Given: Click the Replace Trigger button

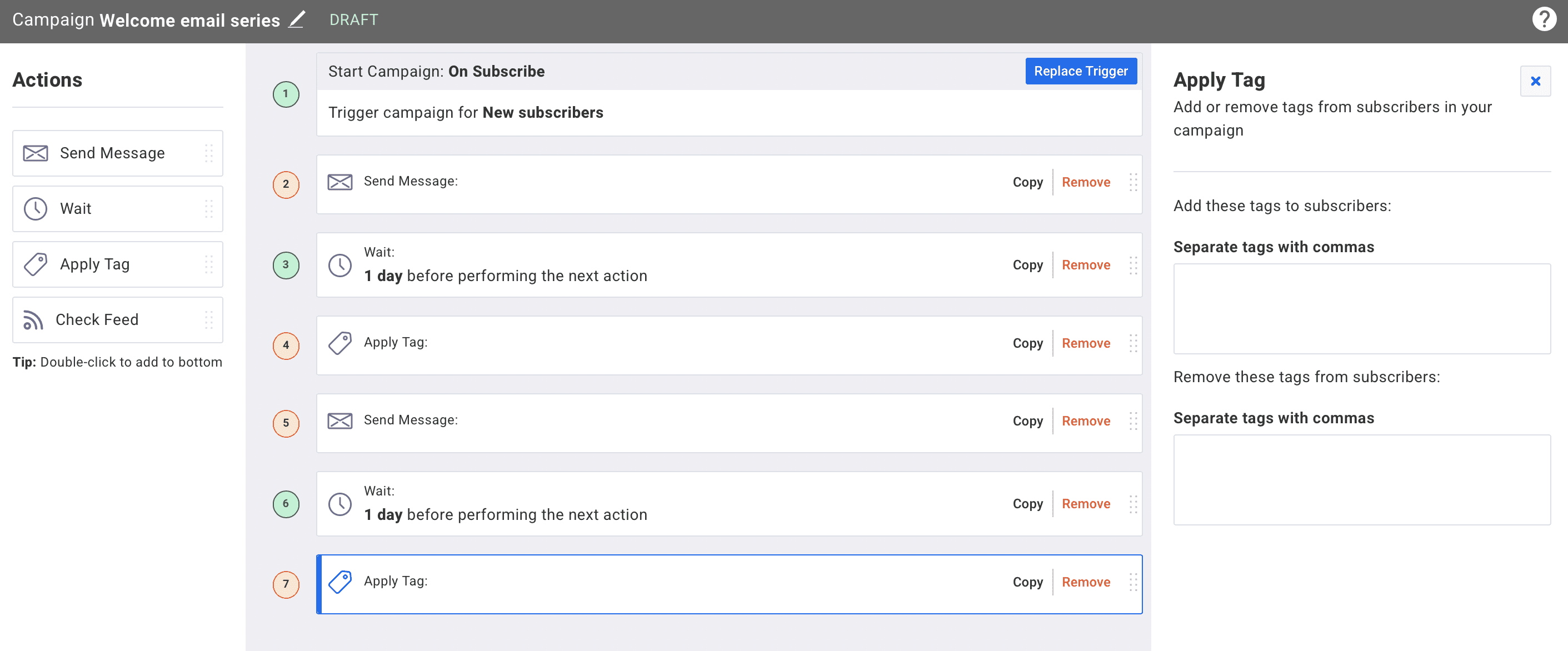Looking at the screenshot, I should point(1081,71).
